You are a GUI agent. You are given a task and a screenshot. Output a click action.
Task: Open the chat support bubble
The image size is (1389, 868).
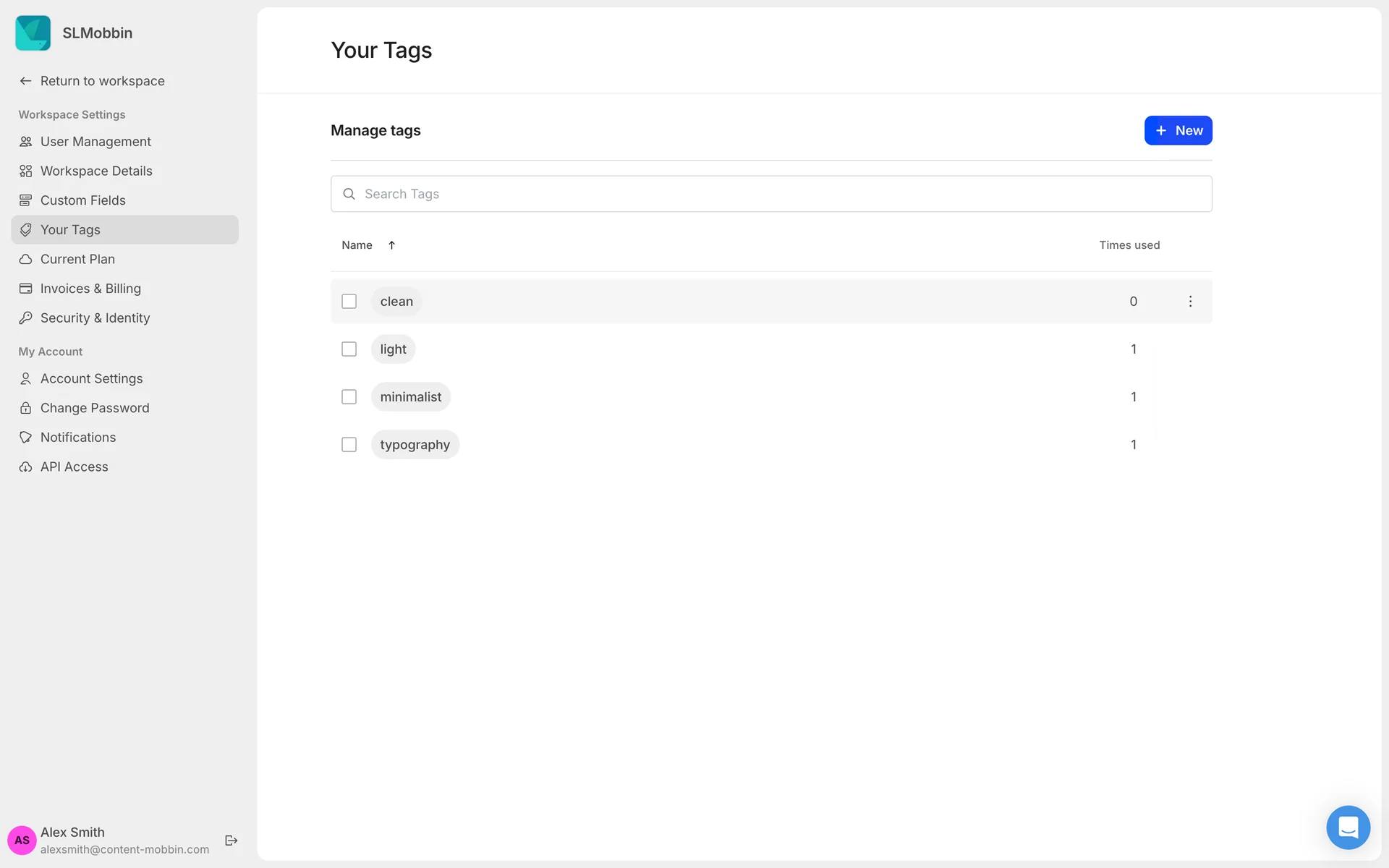(1347, 827)
